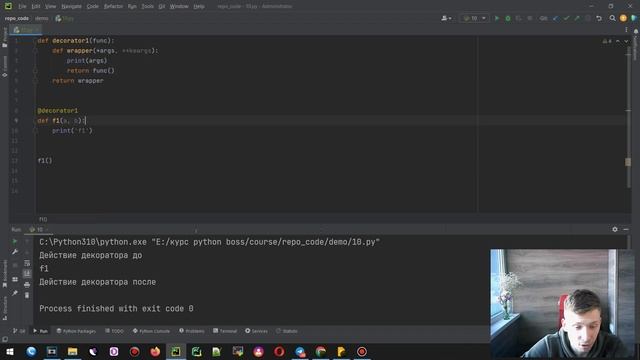Open the Structure sidebar tool button
Image resolution: width=640 pixels, height=360 pixels.
4,308
